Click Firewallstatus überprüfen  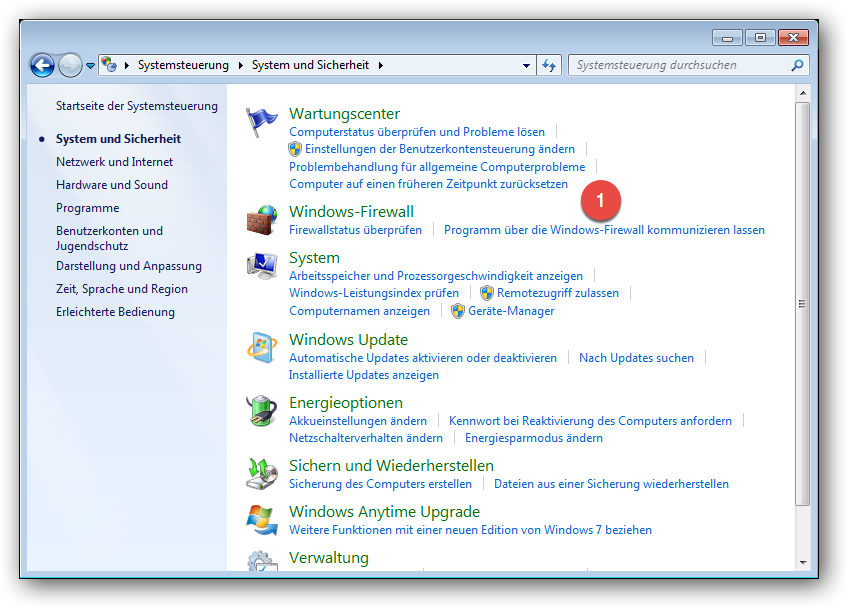(x=355, y=230)
